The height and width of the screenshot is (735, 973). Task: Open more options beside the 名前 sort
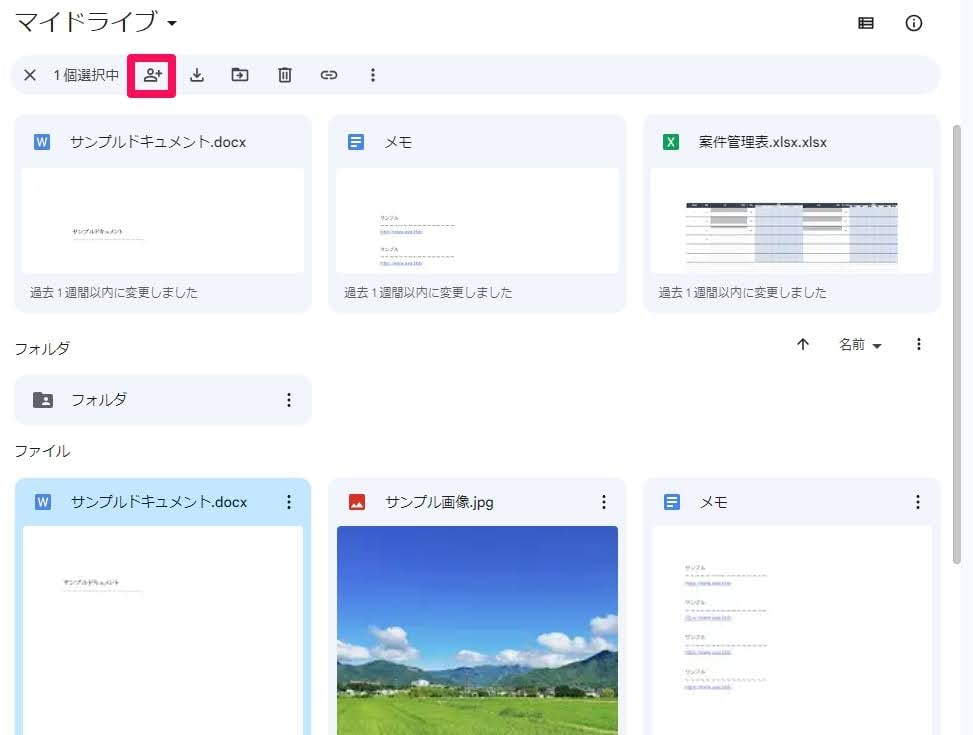point(919,344)
